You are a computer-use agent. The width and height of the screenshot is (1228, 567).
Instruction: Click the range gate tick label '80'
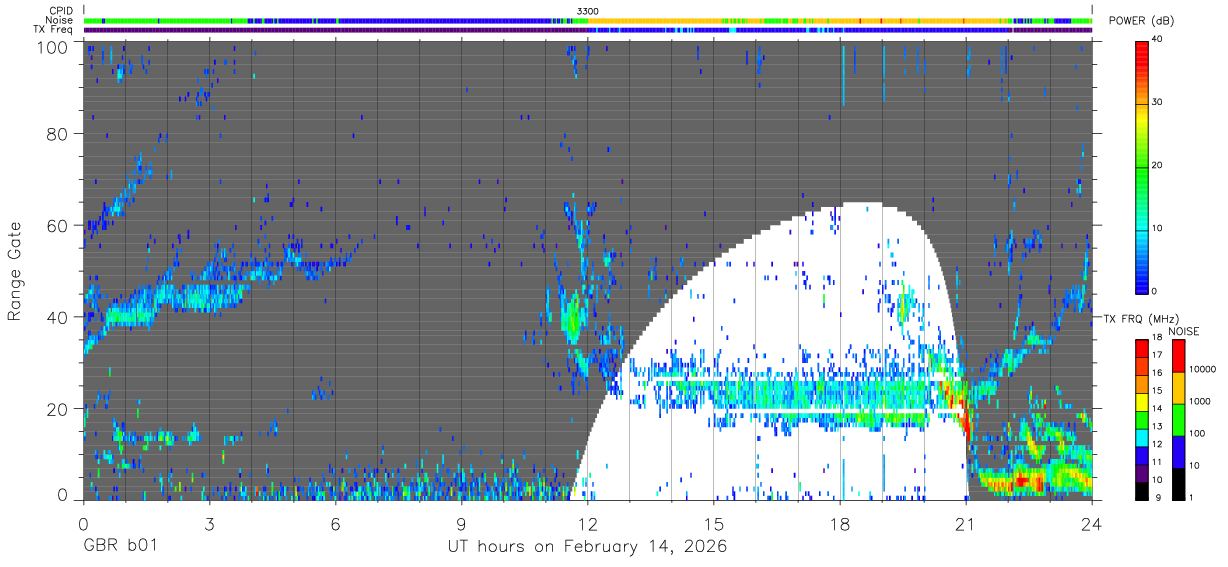[58, 134]
